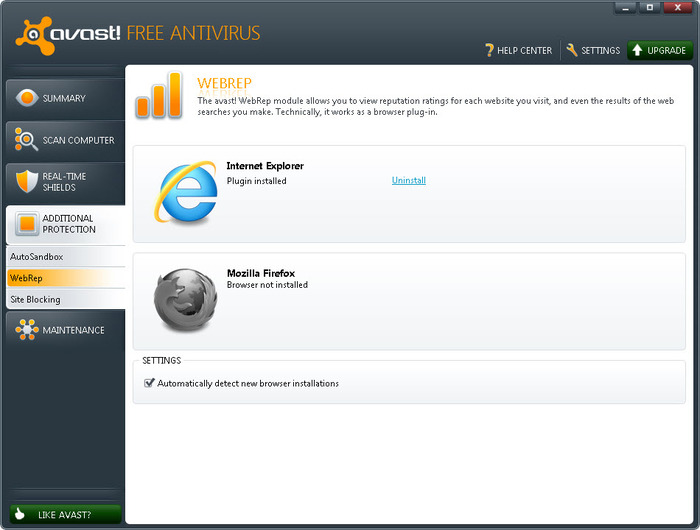Click the Mozilla Firefox name label
Screen dimensions: 700x530
261,273
